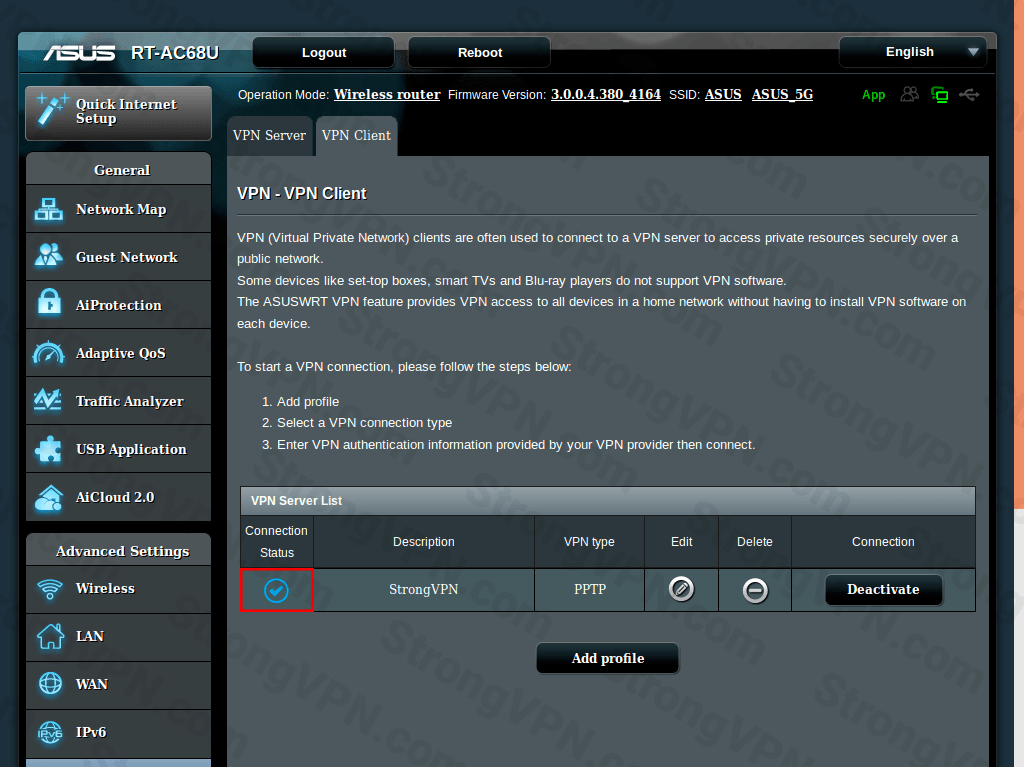Click the USB status icon in header
This screenshot has width=1024, height=767.
click(968, 94)
